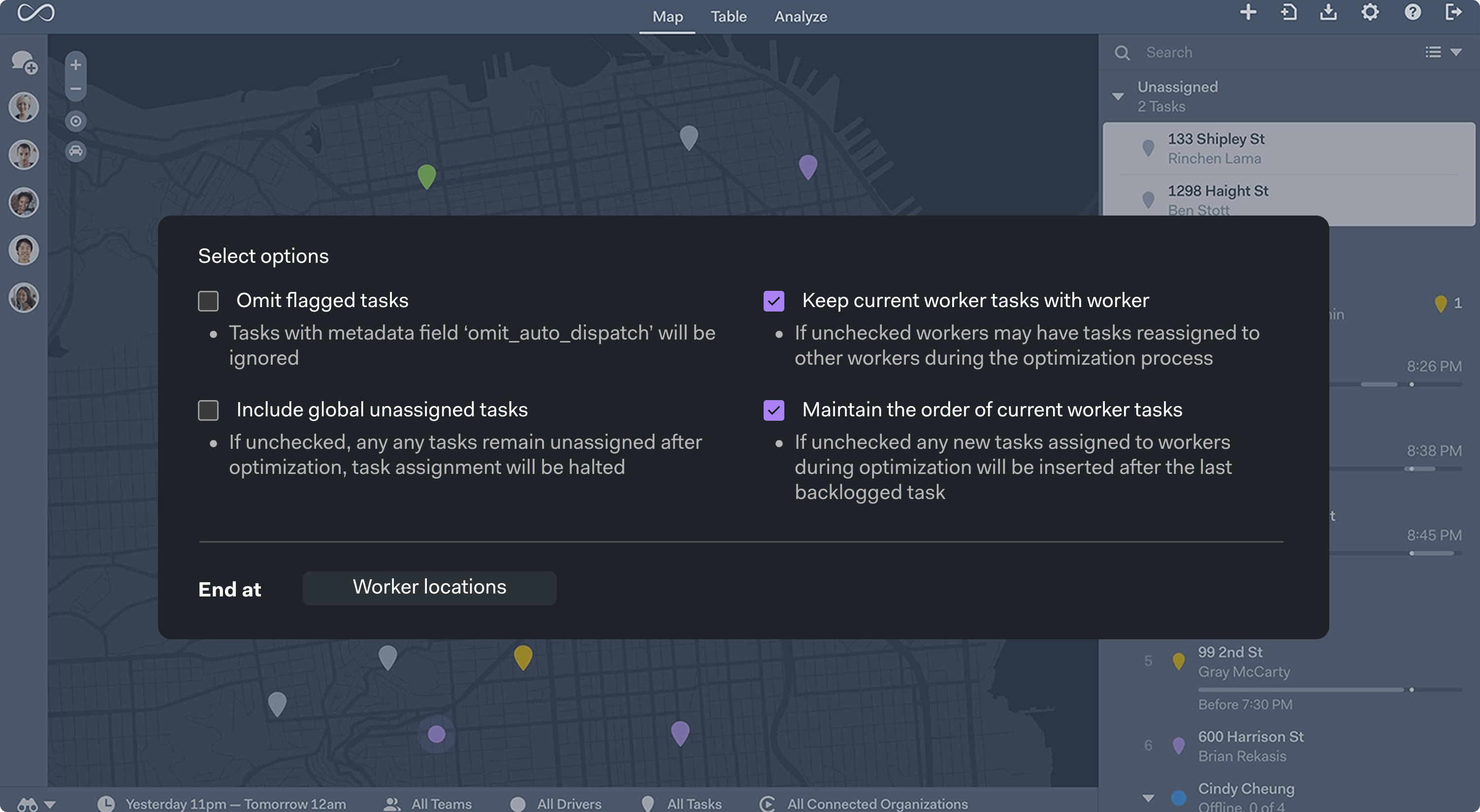Click the help question mark icon
1480x812 pixels.
point(1412,12)
